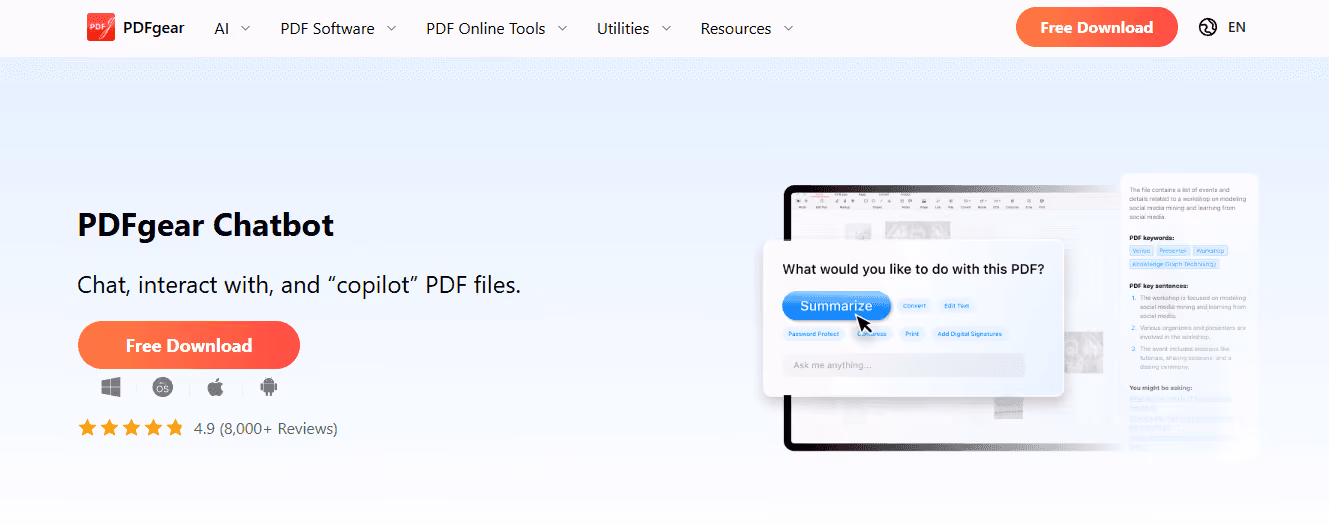Click the header Free Download button
The height and width of the screenshot is (525, 1329).
tap(1096, 27)
